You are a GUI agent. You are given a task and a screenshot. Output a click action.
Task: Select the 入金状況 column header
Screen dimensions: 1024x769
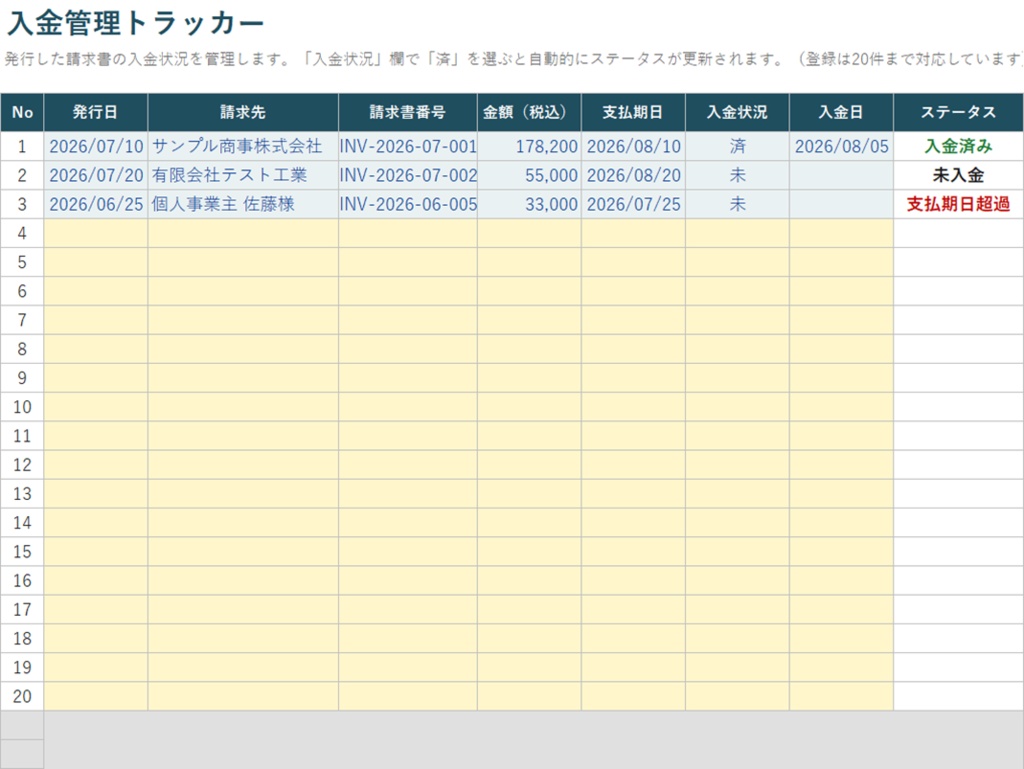[x=737, y=112]
